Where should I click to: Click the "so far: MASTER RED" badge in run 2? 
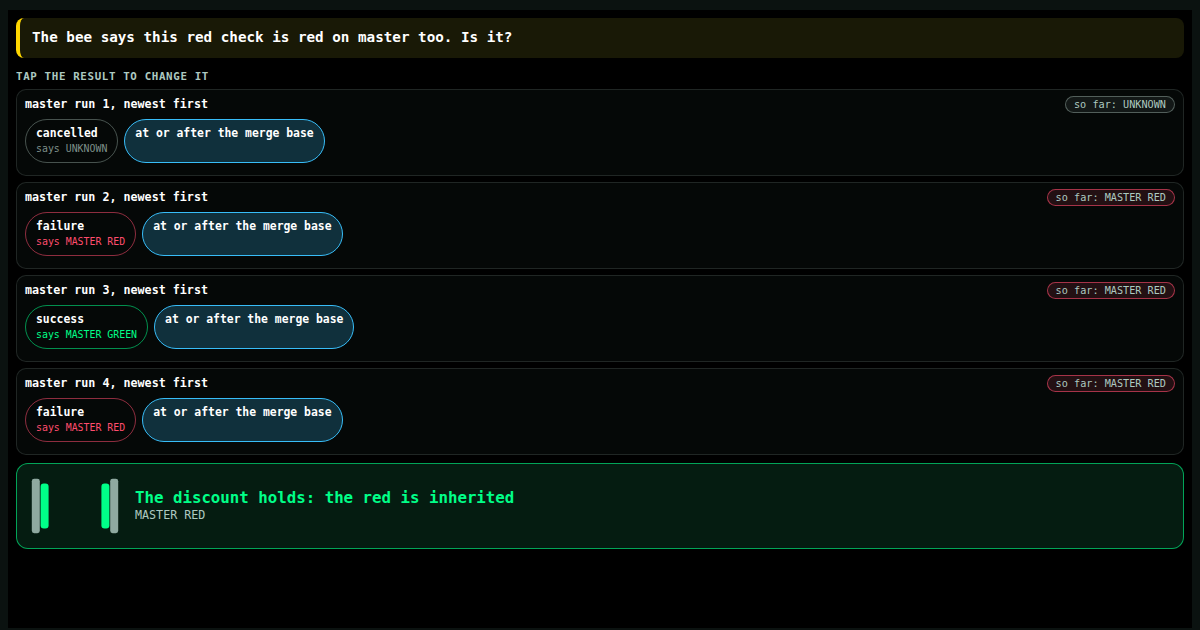(x=1111, y=197)
